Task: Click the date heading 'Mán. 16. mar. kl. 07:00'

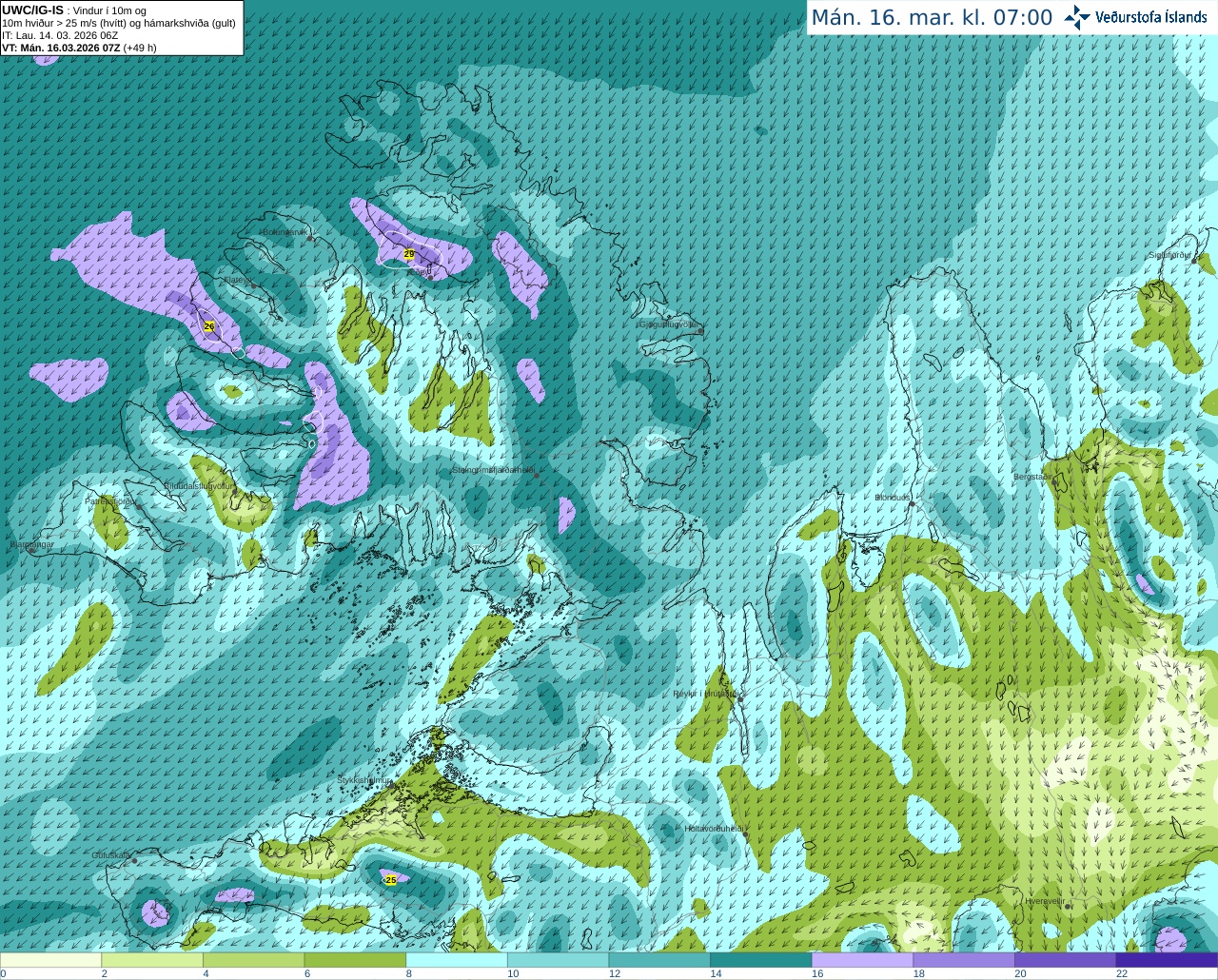Action: (932, 18)
